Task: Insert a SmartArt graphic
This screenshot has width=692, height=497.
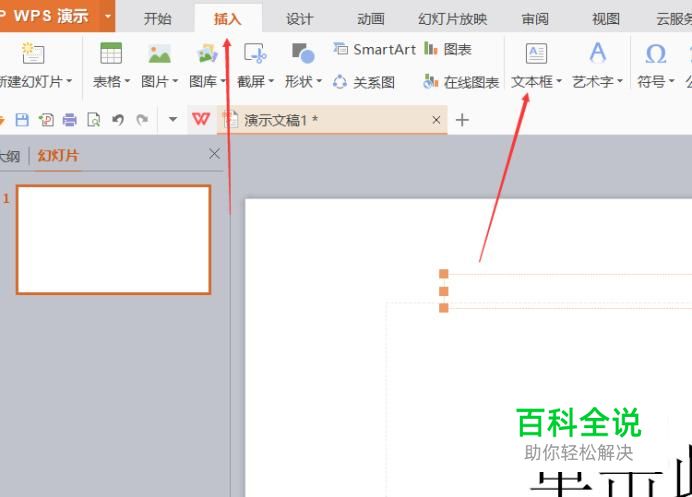Action: [x=375, y=49]
